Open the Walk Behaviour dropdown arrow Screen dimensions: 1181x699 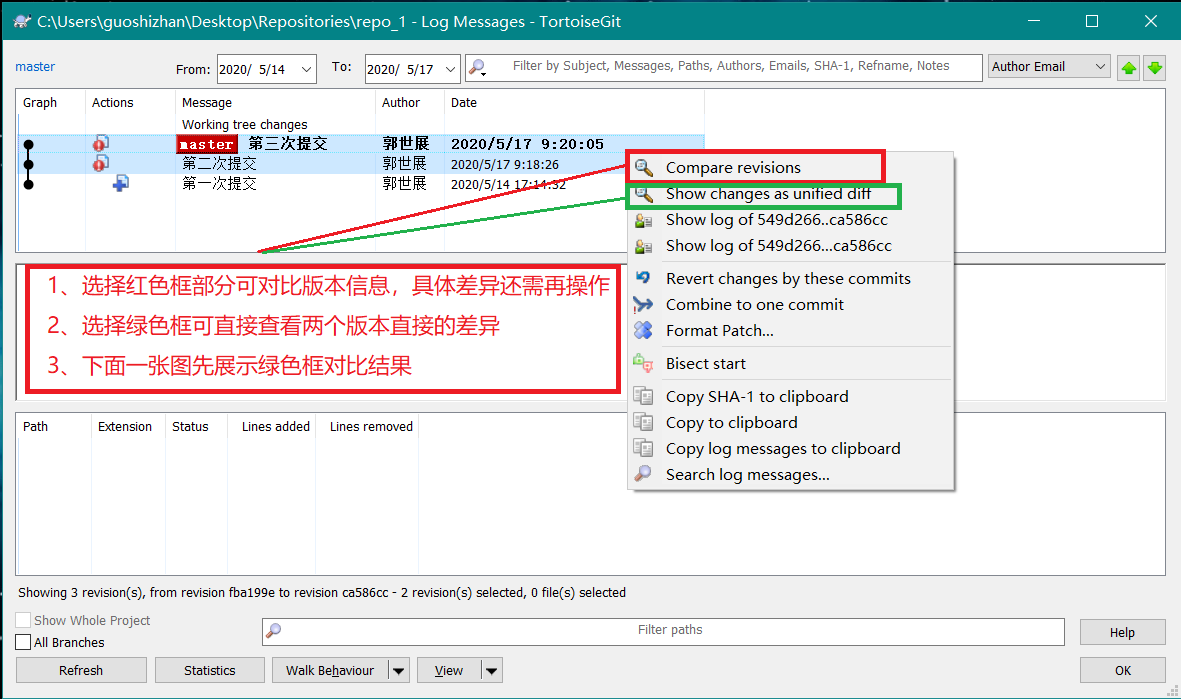pyautogui.click(x=398, y=670)
